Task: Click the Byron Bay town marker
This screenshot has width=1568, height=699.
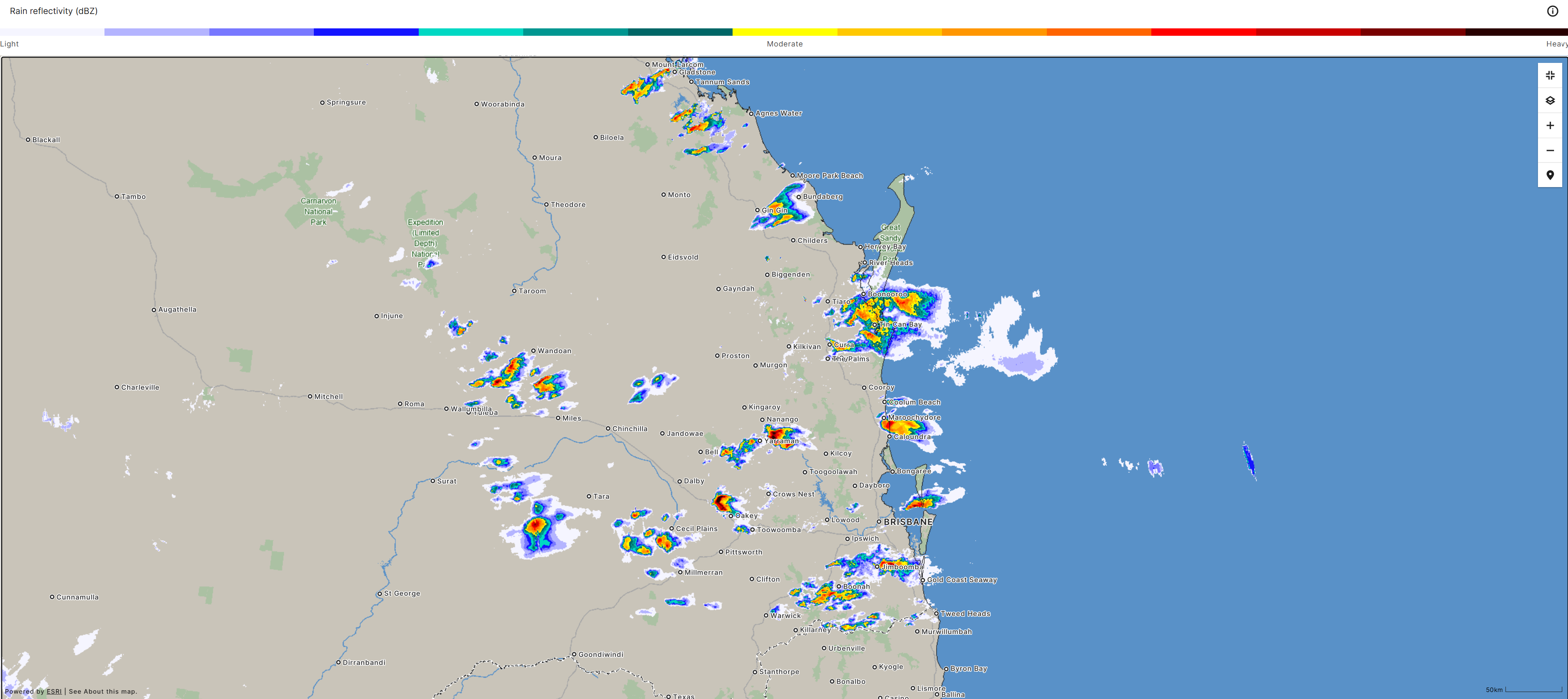Action: [946, 669]
